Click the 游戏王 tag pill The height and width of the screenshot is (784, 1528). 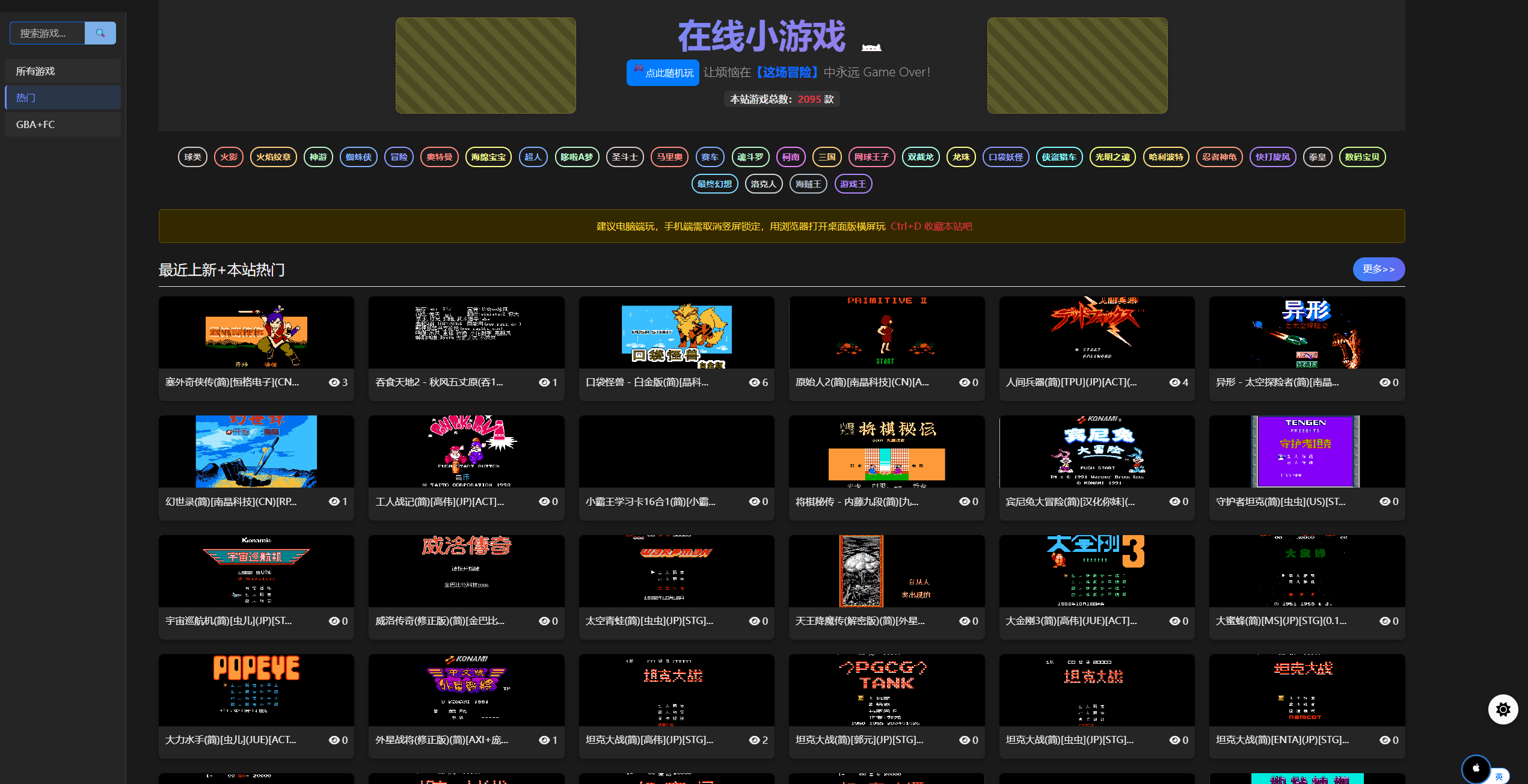point(853,184)
